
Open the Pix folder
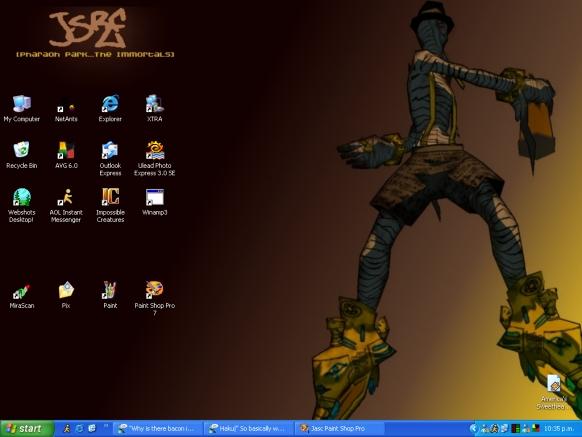66,296
